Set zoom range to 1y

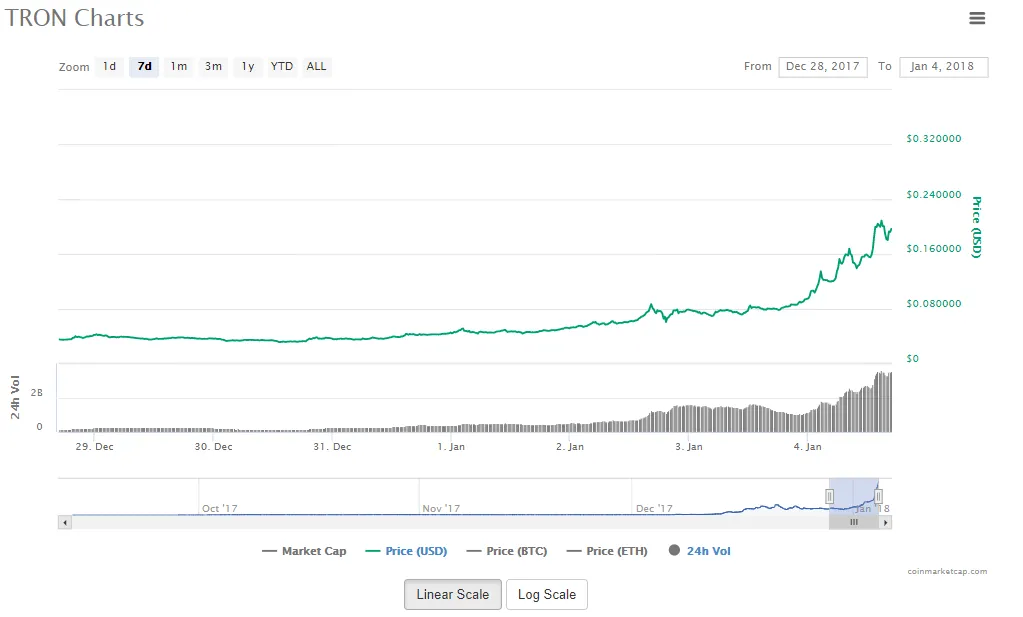coord(248,67)
